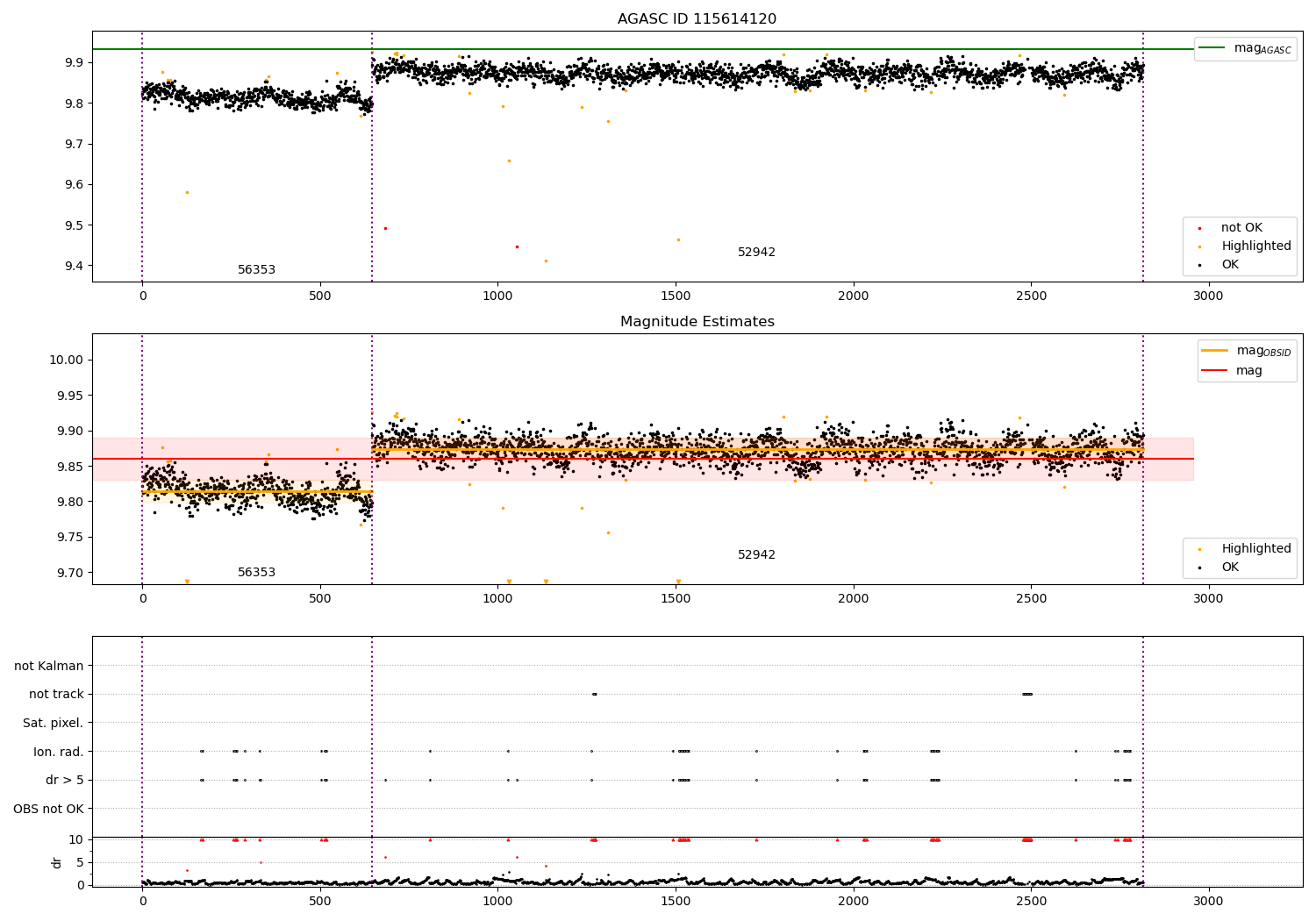Click the 'Ion. rad.' row label
The height and width of the screenshot is (921, 1316).
pos(59,752)
